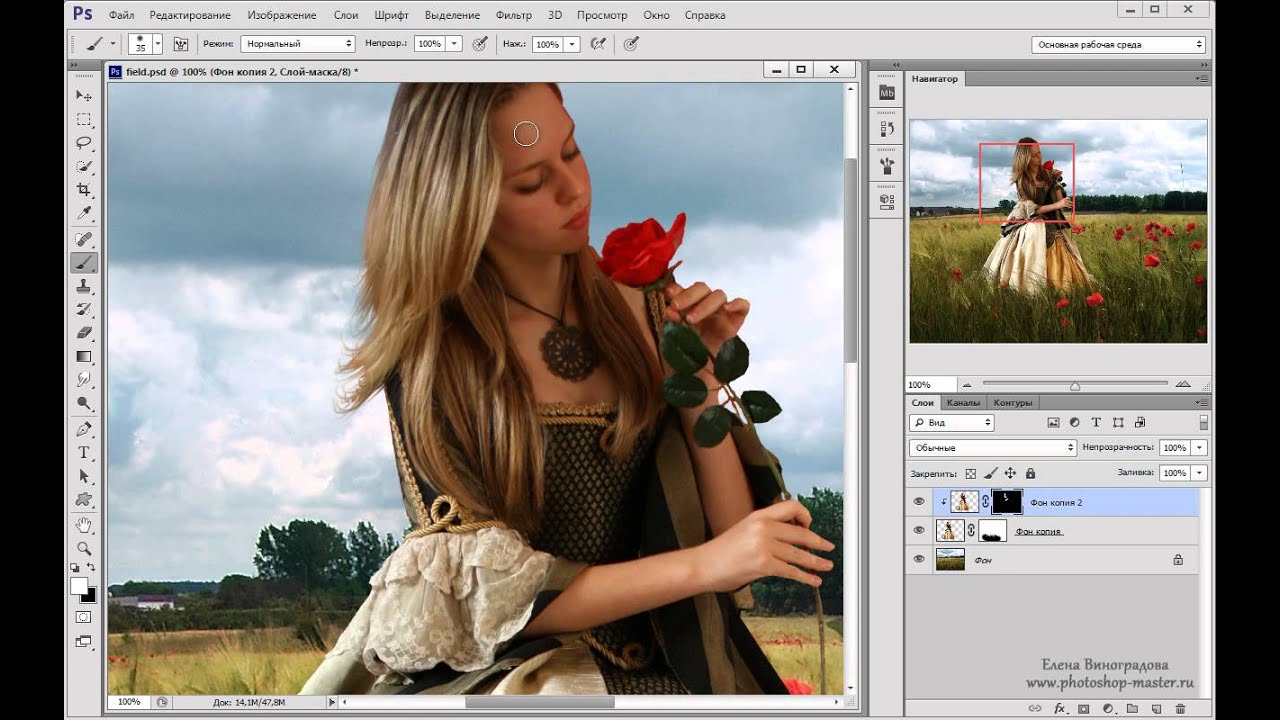
Task: Select the Brush tool in the toolbox
Action: point(84,263)
